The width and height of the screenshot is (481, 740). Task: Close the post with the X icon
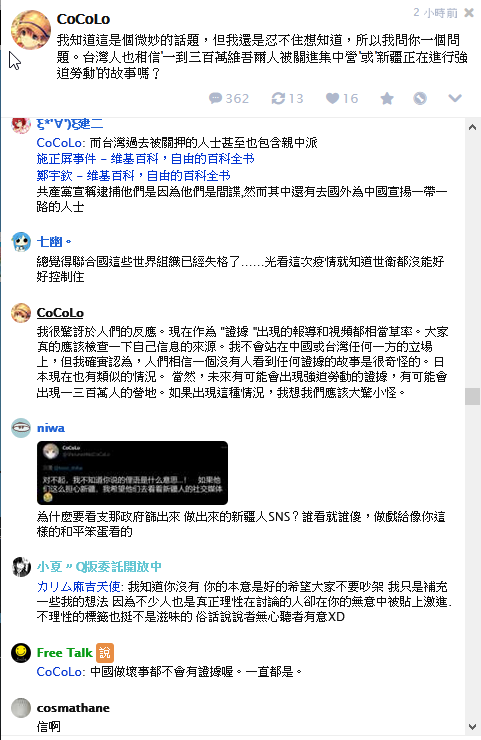[469, 13]
